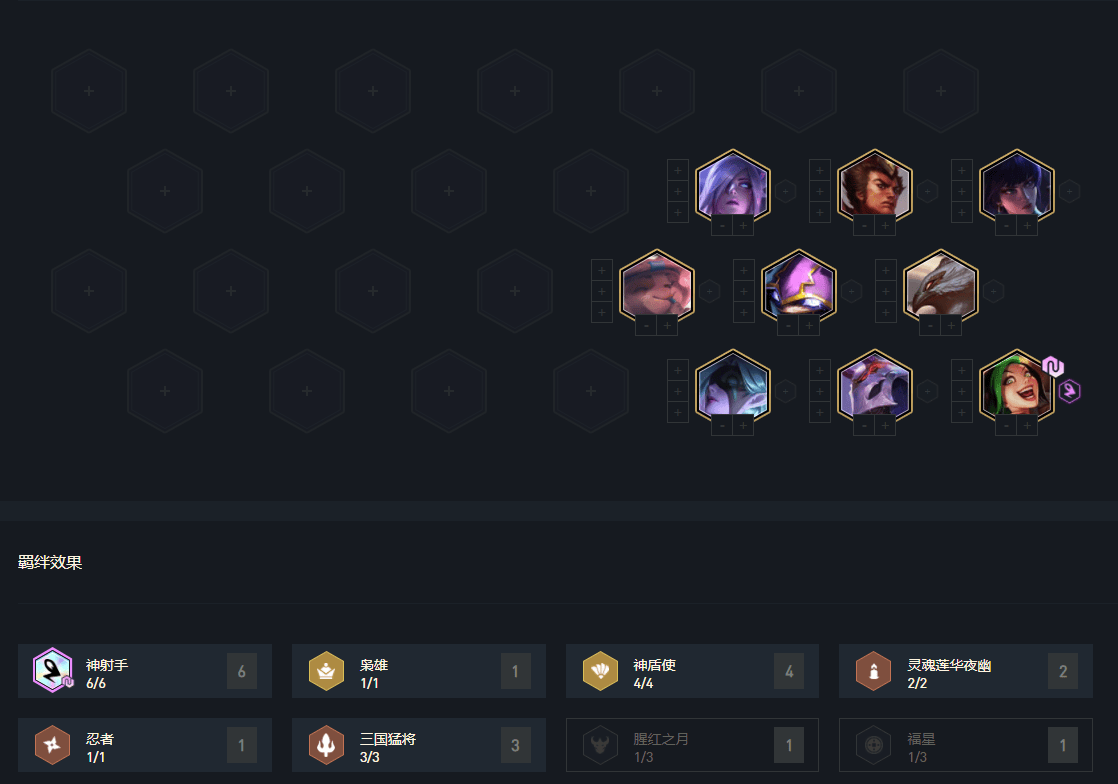Decrease star level under Teemo portrait

[x=646, y=326]
